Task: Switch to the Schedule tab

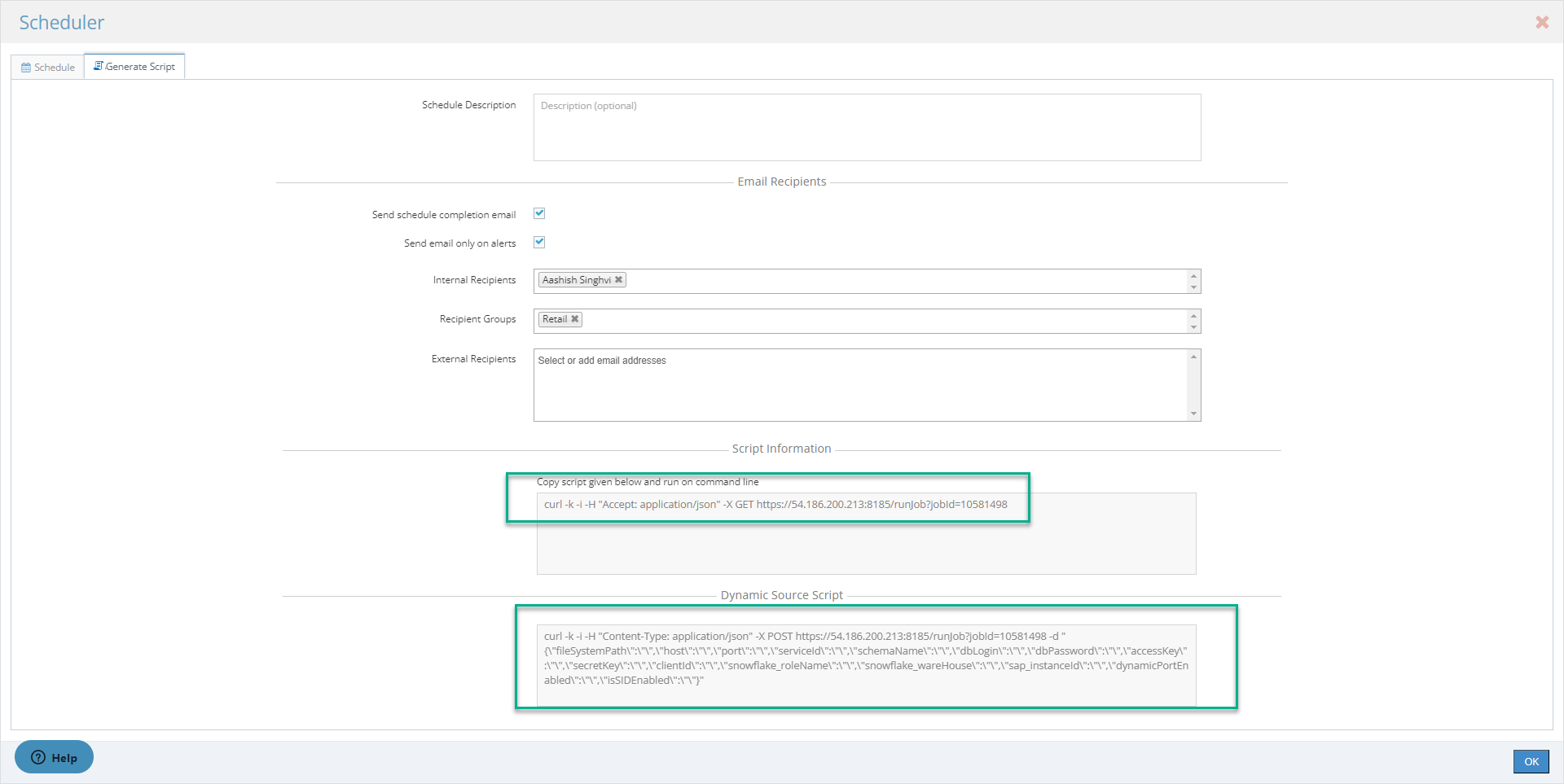Action: coord(48,68)
